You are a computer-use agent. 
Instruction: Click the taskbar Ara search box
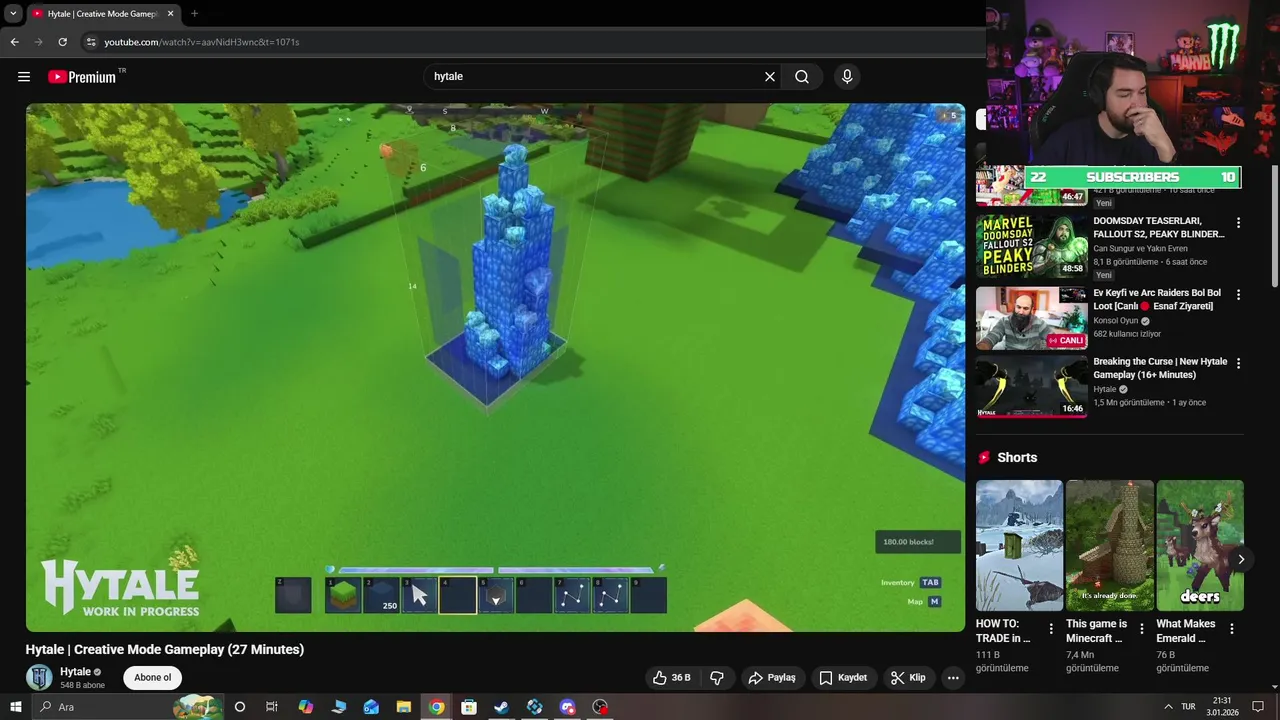[x=128, y=707]
